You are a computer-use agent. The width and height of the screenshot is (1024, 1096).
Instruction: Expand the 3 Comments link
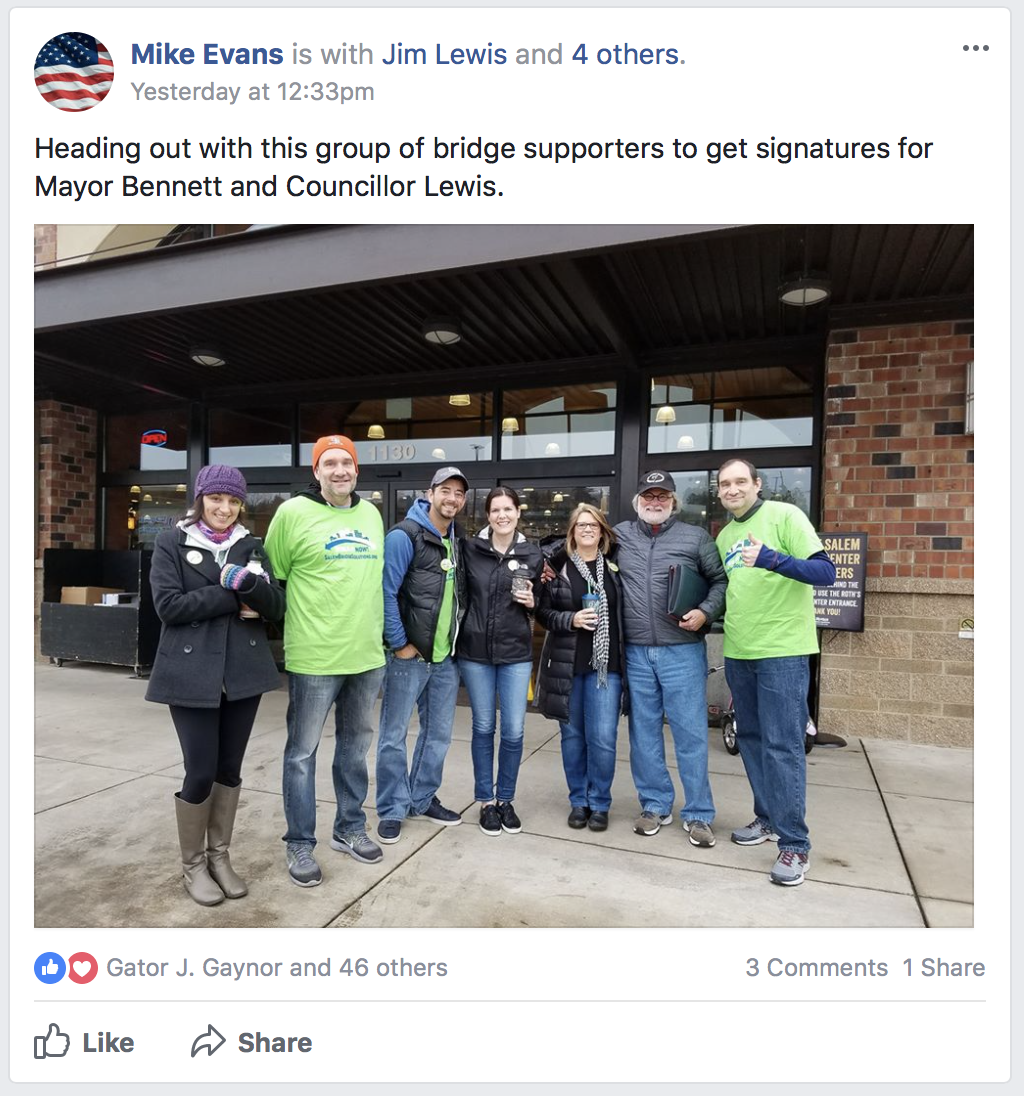816,968
